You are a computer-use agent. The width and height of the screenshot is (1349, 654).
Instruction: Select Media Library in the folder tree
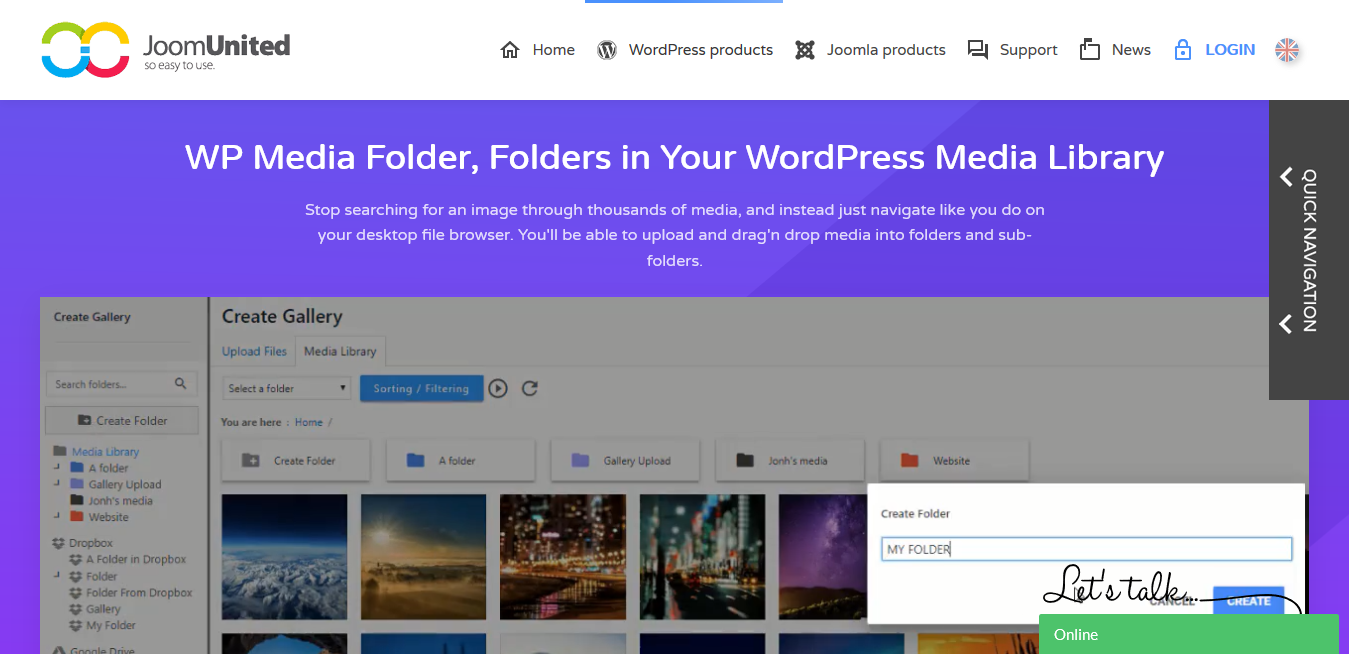click(x=105, y=452)
